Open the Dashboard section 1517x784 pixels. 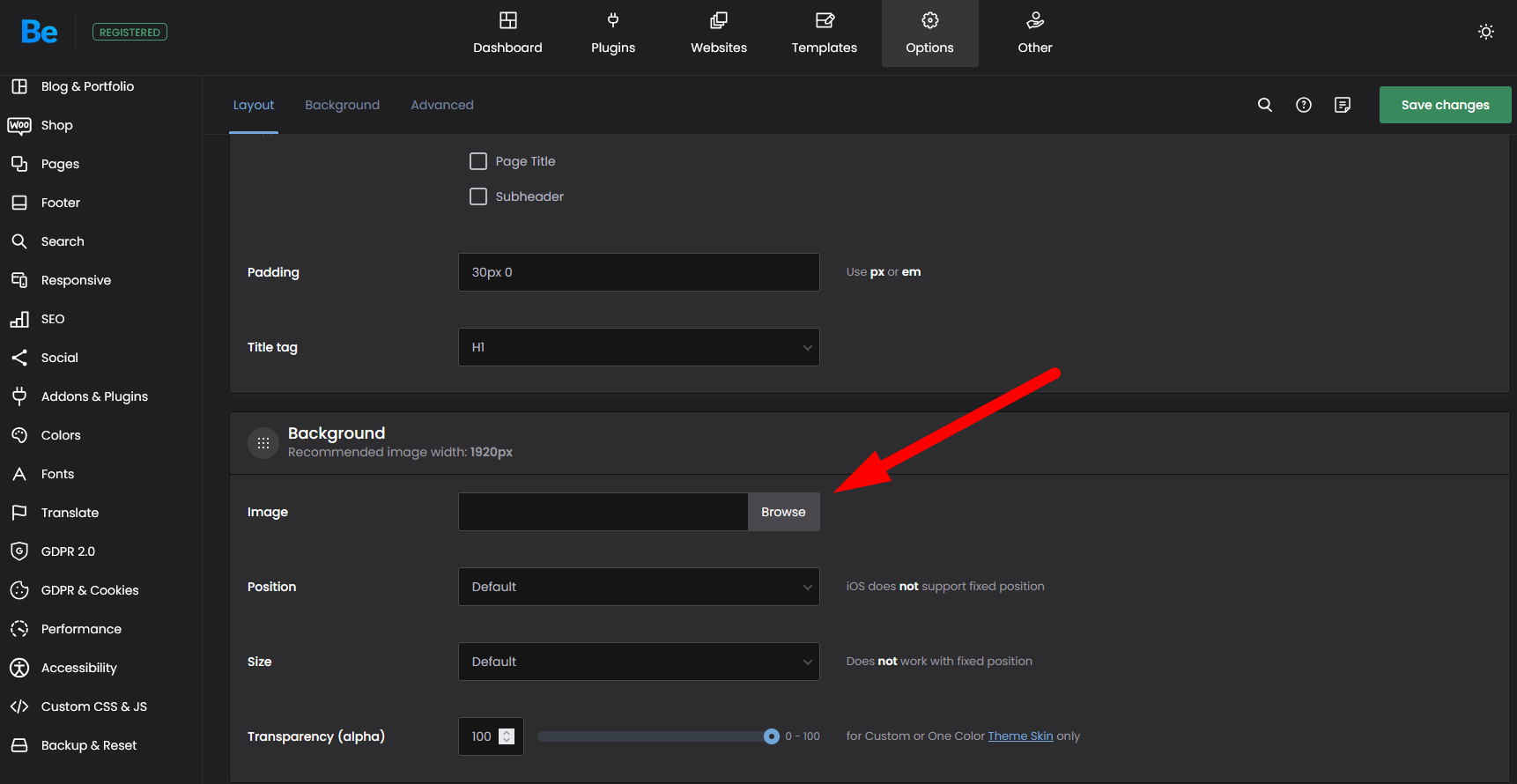click(x=507, y=33)
